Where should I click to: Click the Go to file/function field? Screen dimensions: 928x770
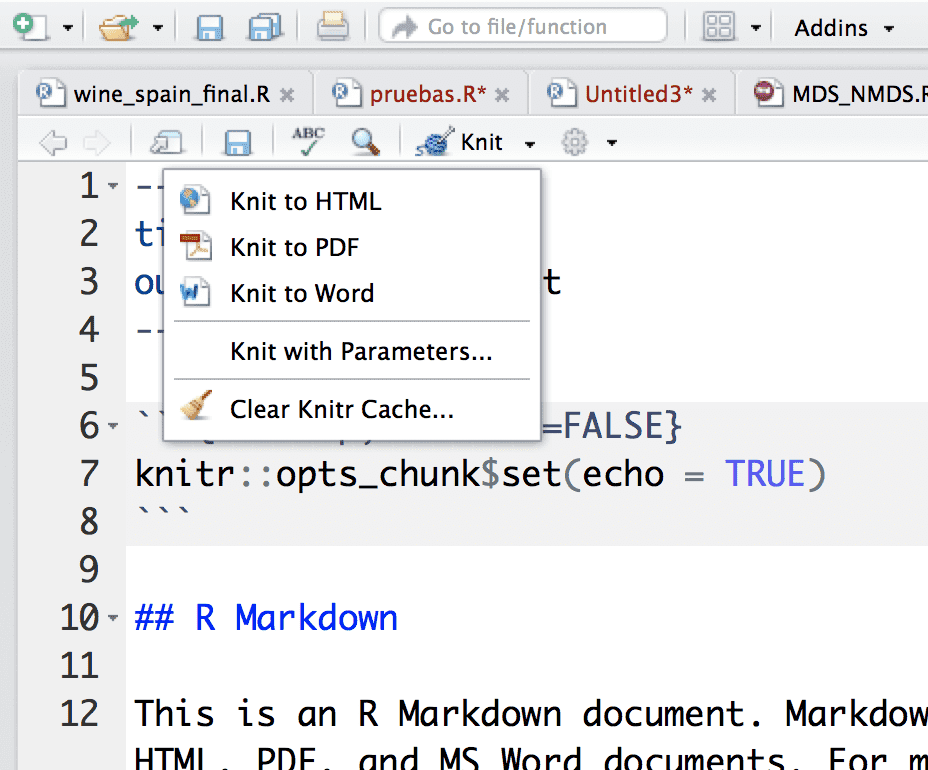point(523,26)
